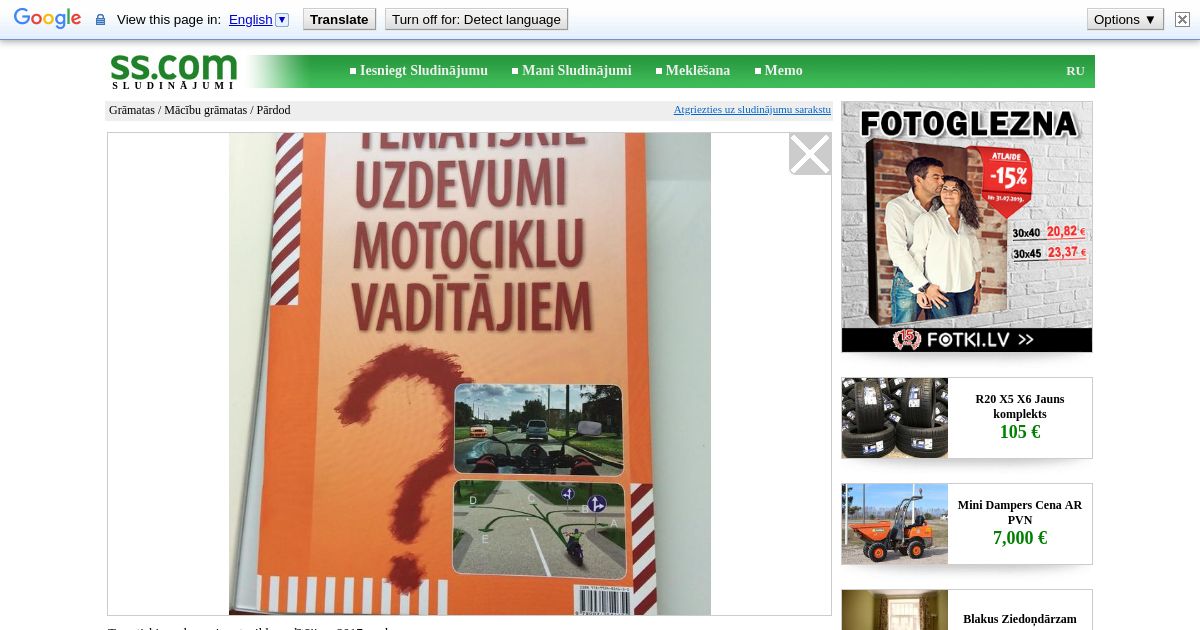Turn off translation for detected language
The height and width of the screenshot is (630, 1200).
[476, 19]
